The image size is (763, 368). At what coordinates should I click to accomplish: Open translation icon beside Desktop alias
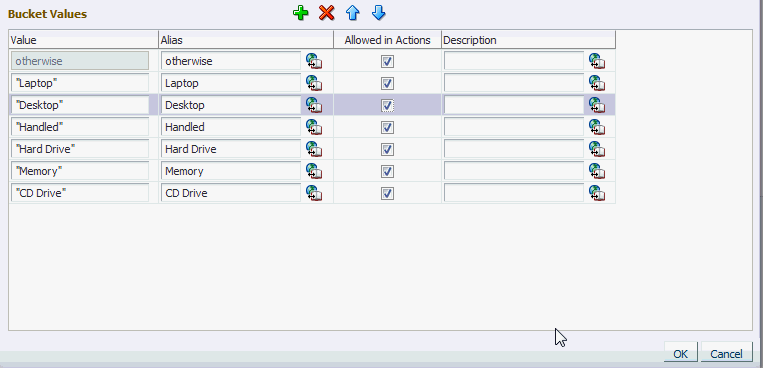(314, 105)
